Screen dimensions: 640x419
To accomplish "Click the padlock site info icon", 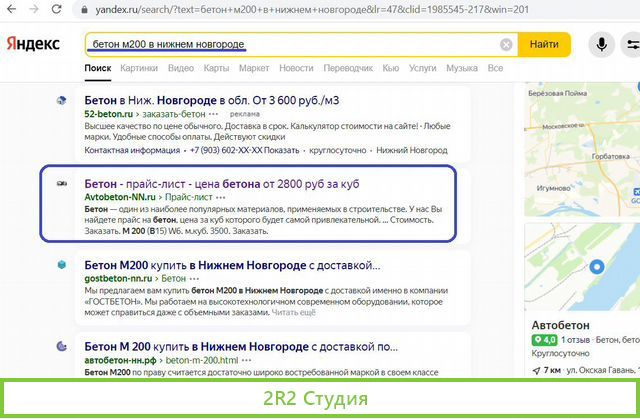I will (x=81, y=10).
